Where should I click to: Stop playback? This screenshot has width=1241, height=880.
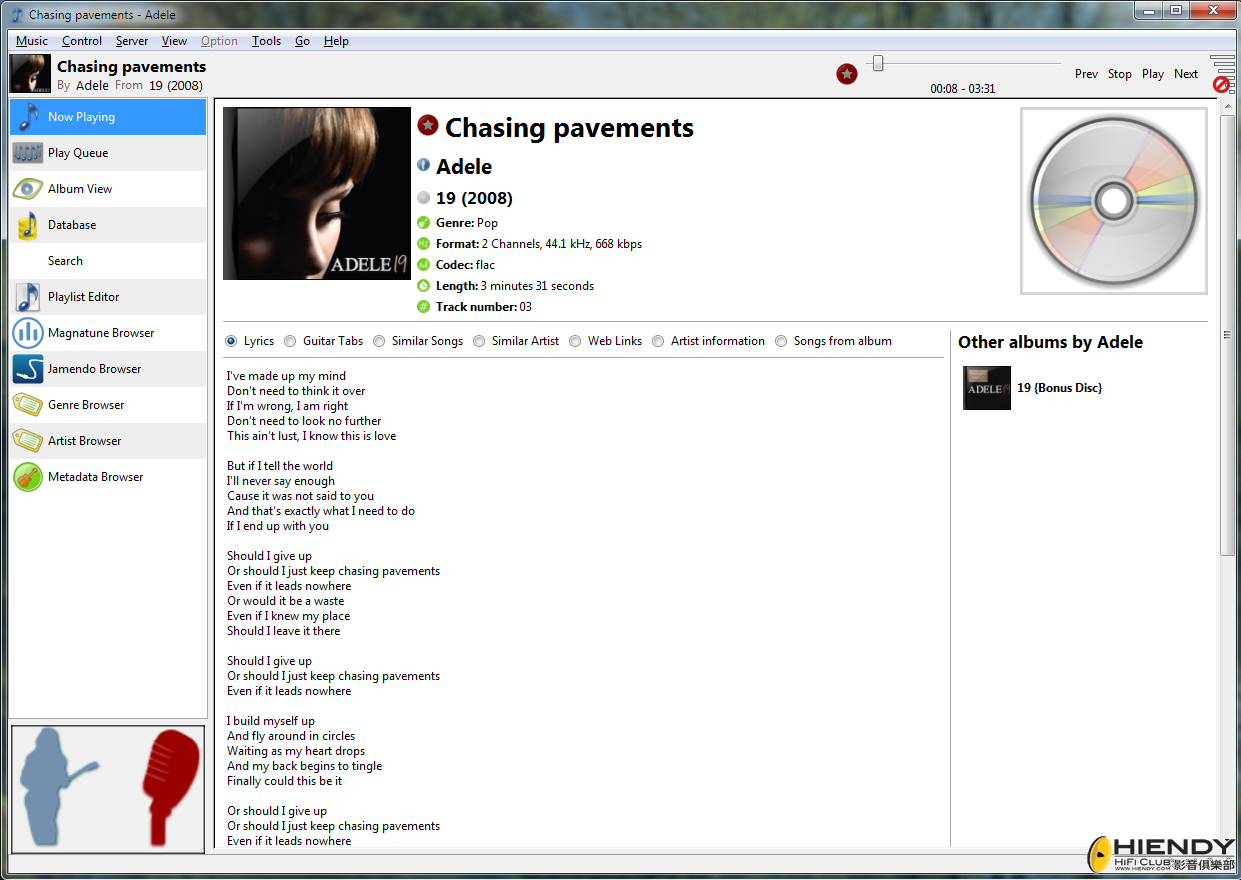1120,74
